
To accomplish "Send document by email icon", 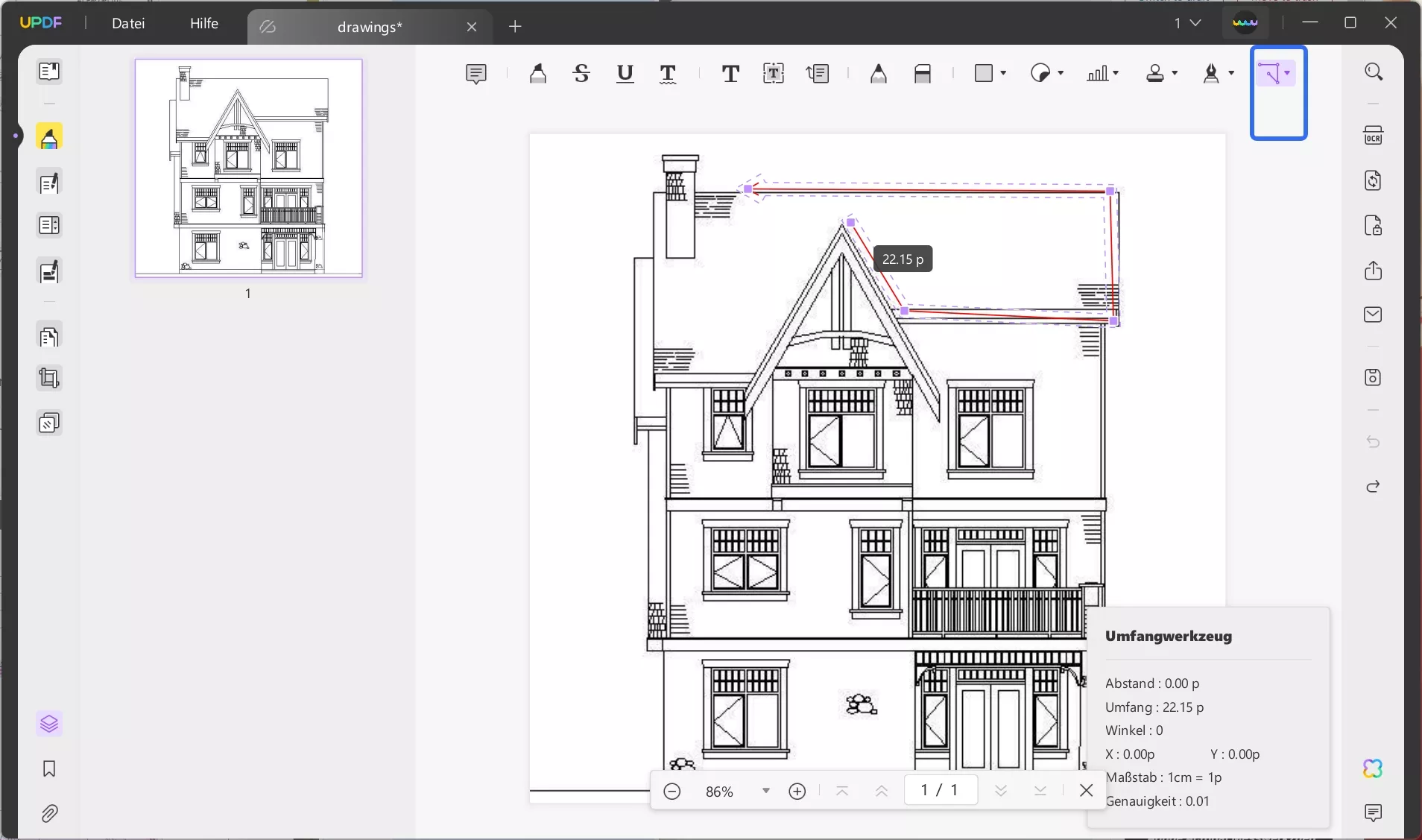I will tap(1374, 315).
